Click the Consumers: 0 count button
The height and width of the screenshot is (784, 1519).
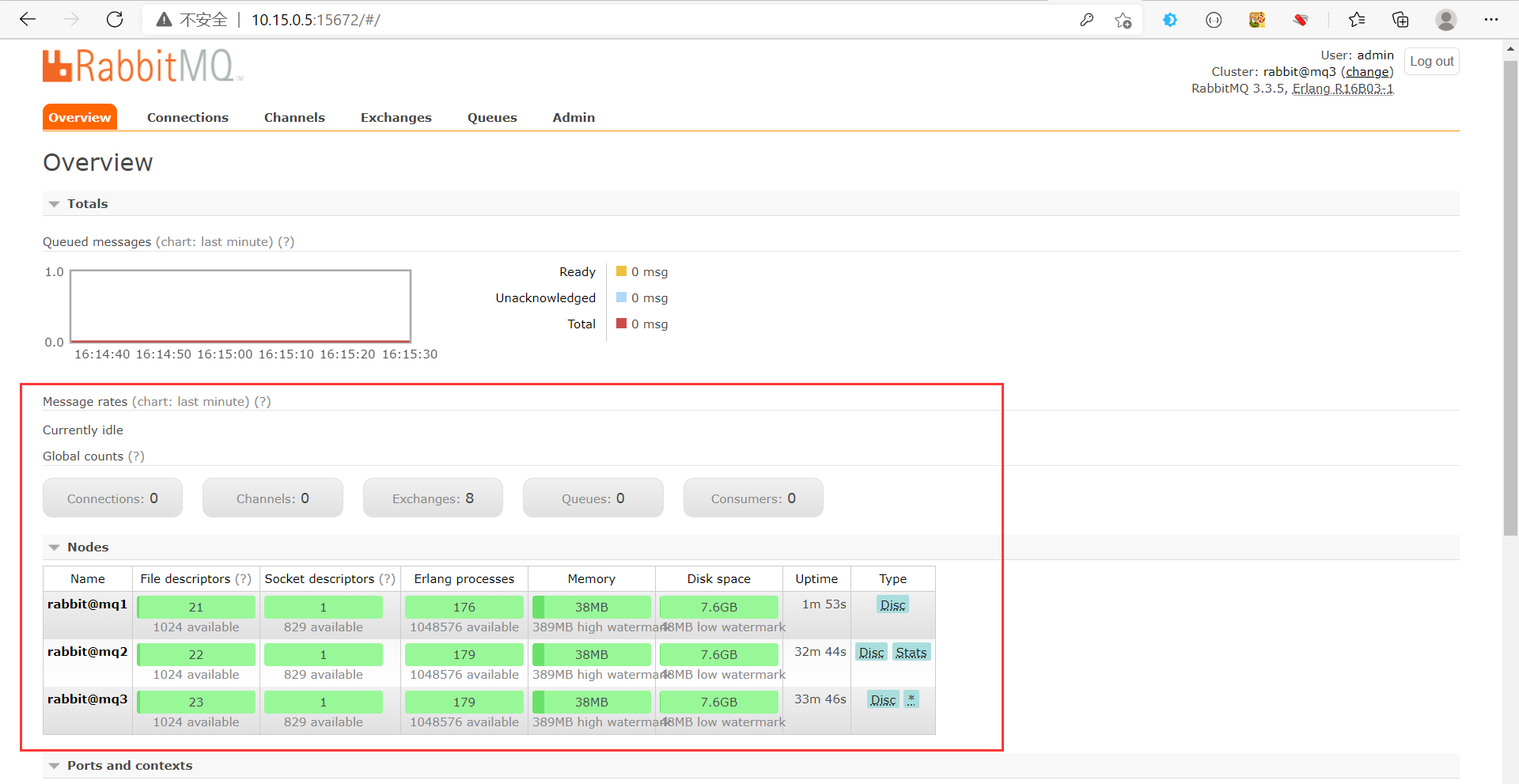tap(753, 498)
